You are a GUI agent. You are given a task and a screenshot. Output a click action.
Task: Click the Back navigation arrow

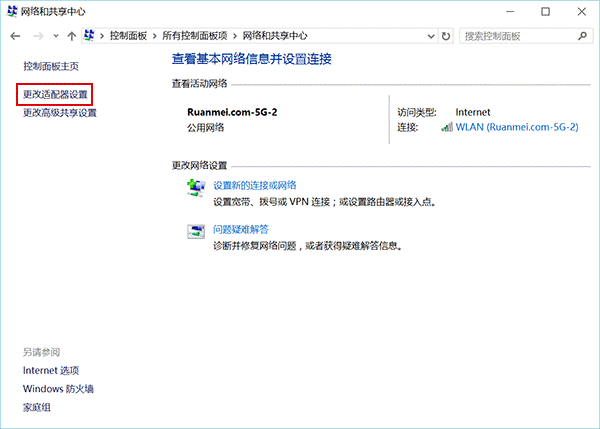coord(15,36)
